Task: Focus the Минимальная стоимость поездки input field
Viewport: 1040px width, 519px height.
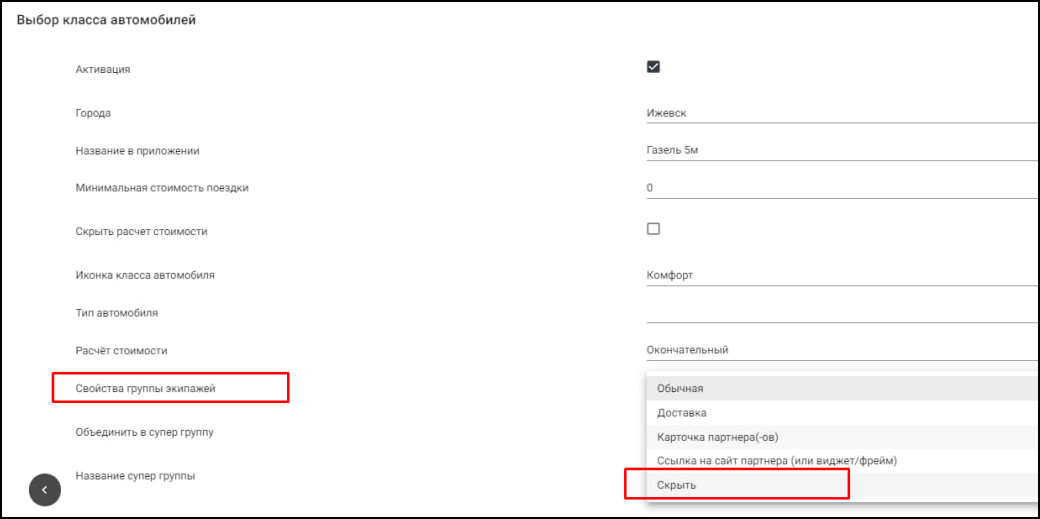Action: pos(840,188)
